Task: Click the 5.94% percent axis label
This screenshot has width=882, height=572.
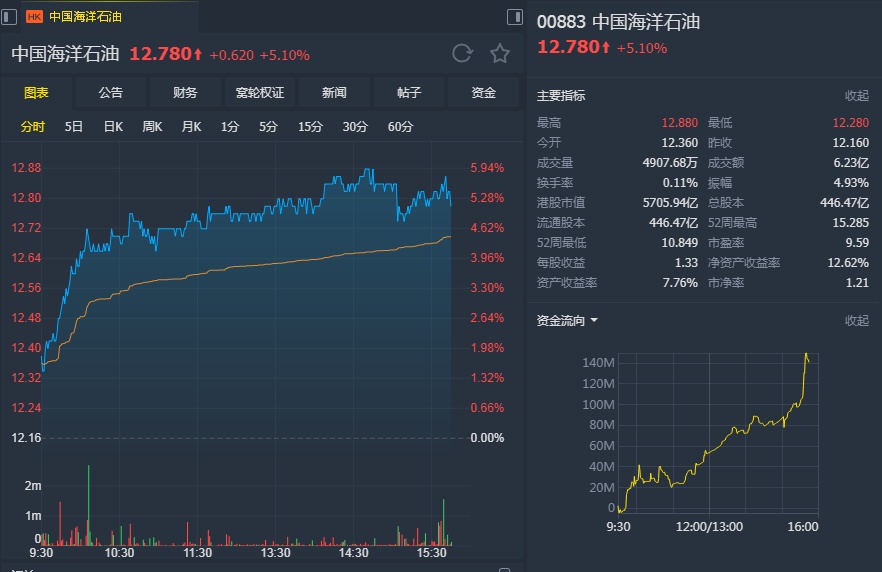Action: 487,168
